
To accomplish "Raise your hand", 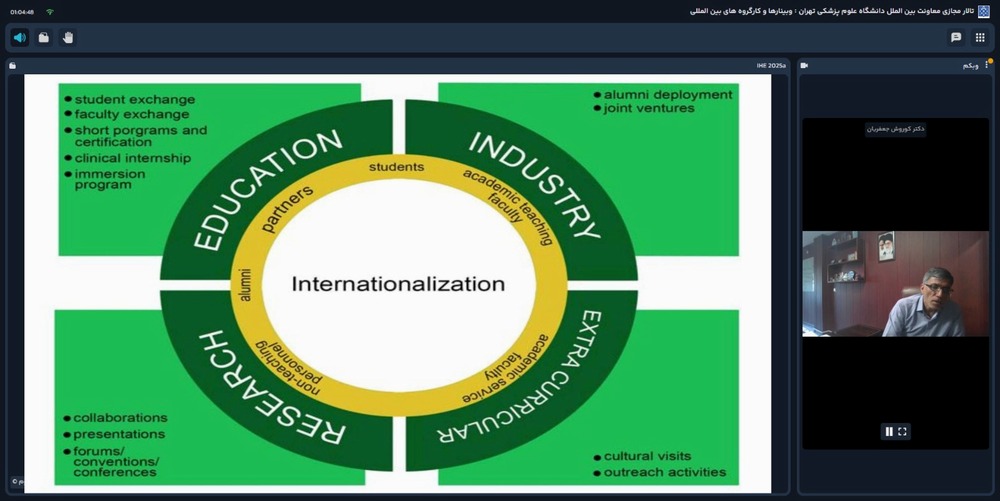I will tap(68, 38).
